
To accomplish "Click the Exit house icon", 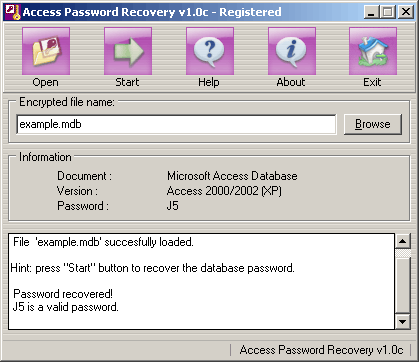I will coord(373,51).
